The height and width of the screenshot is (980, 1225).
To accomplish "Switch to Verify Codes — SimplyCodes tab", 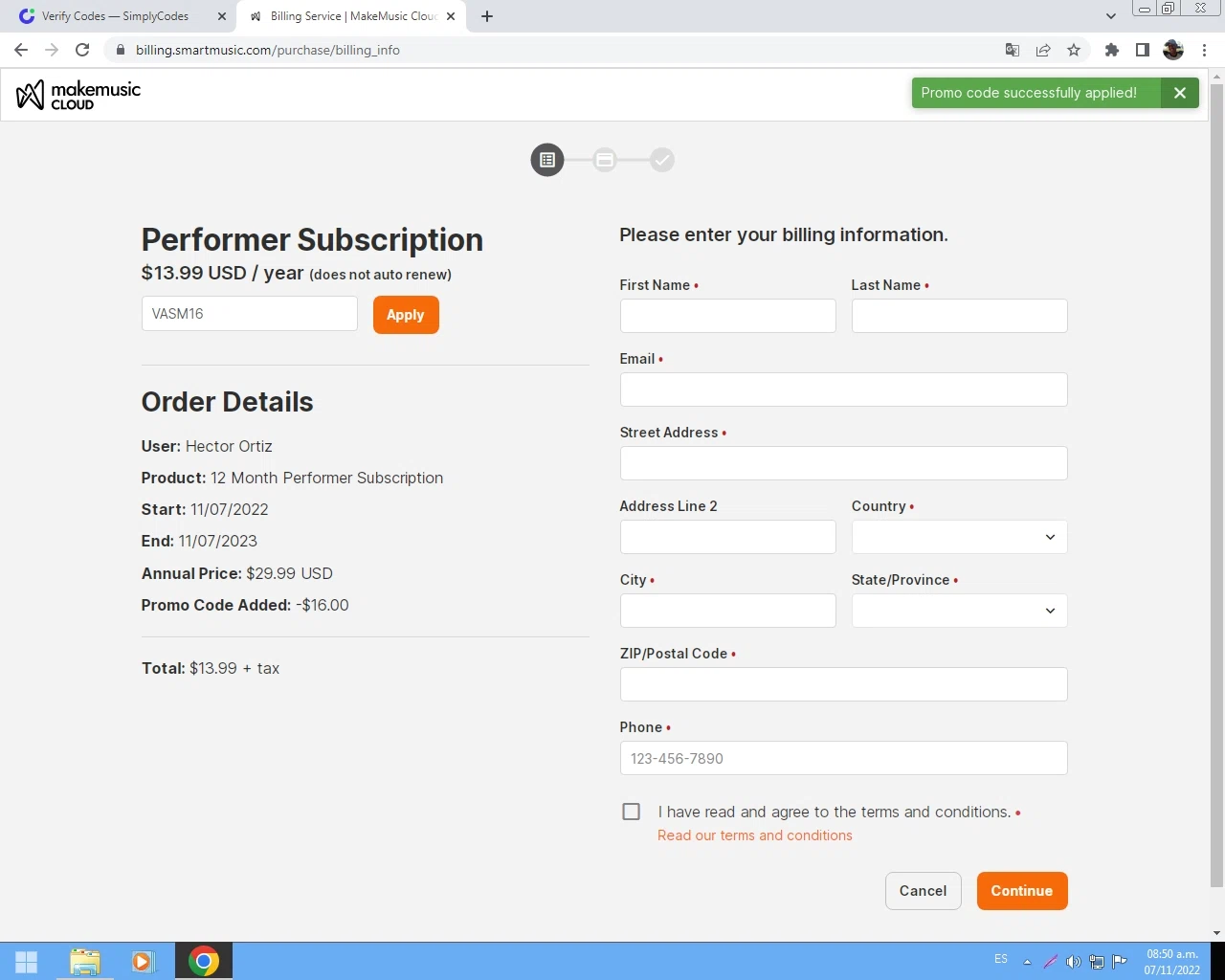I will point(115,16).
